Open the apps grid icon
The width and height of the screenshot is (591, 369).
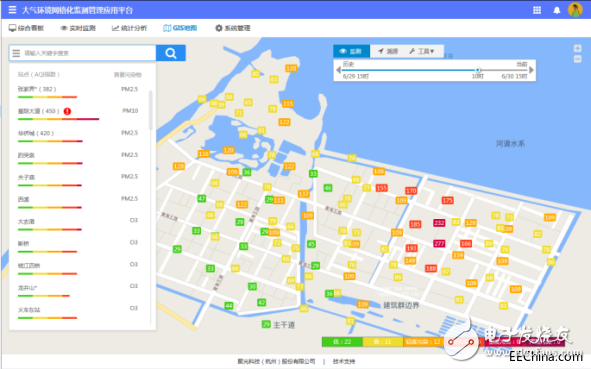pyautogui.click(x=537, y=10)
